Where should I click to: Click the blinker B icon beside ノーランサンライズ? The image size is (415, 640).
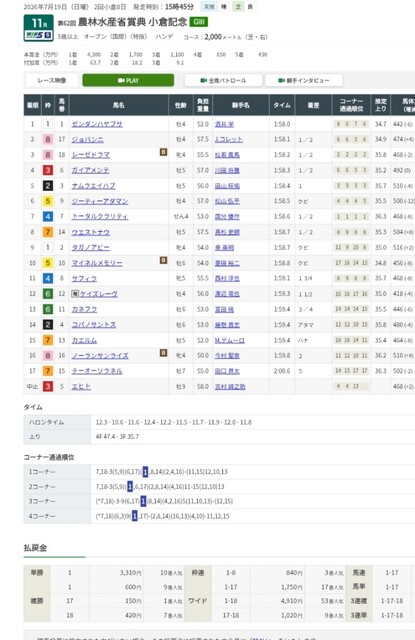163,353
